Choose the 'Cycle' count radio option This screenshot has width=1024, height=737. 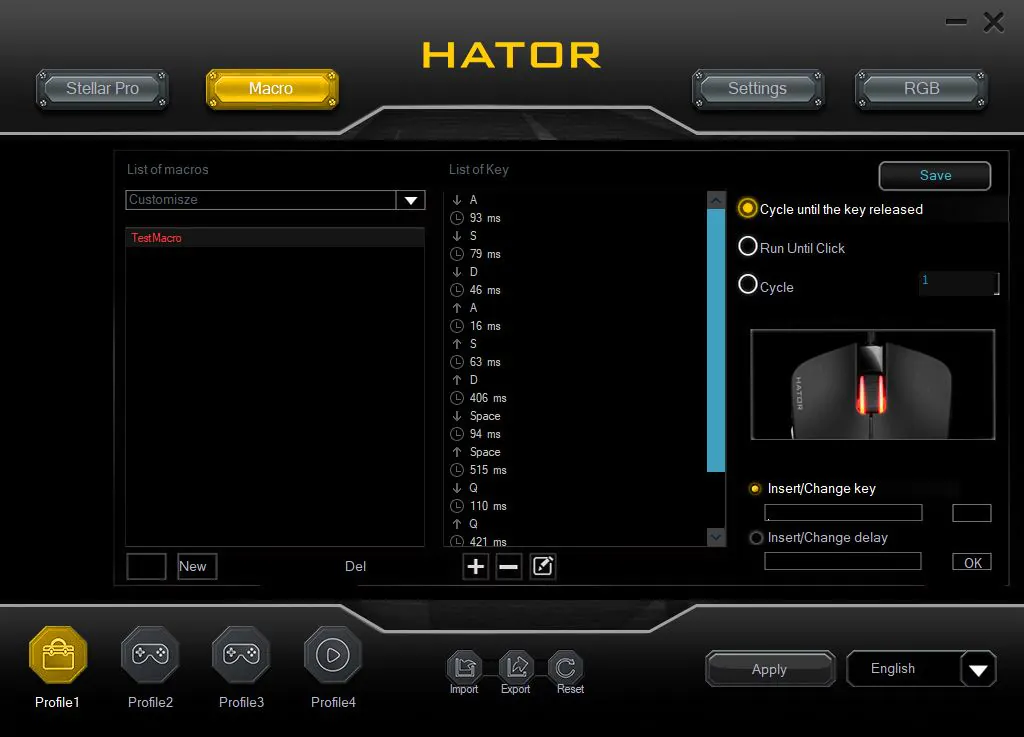[x=748, y=285]
